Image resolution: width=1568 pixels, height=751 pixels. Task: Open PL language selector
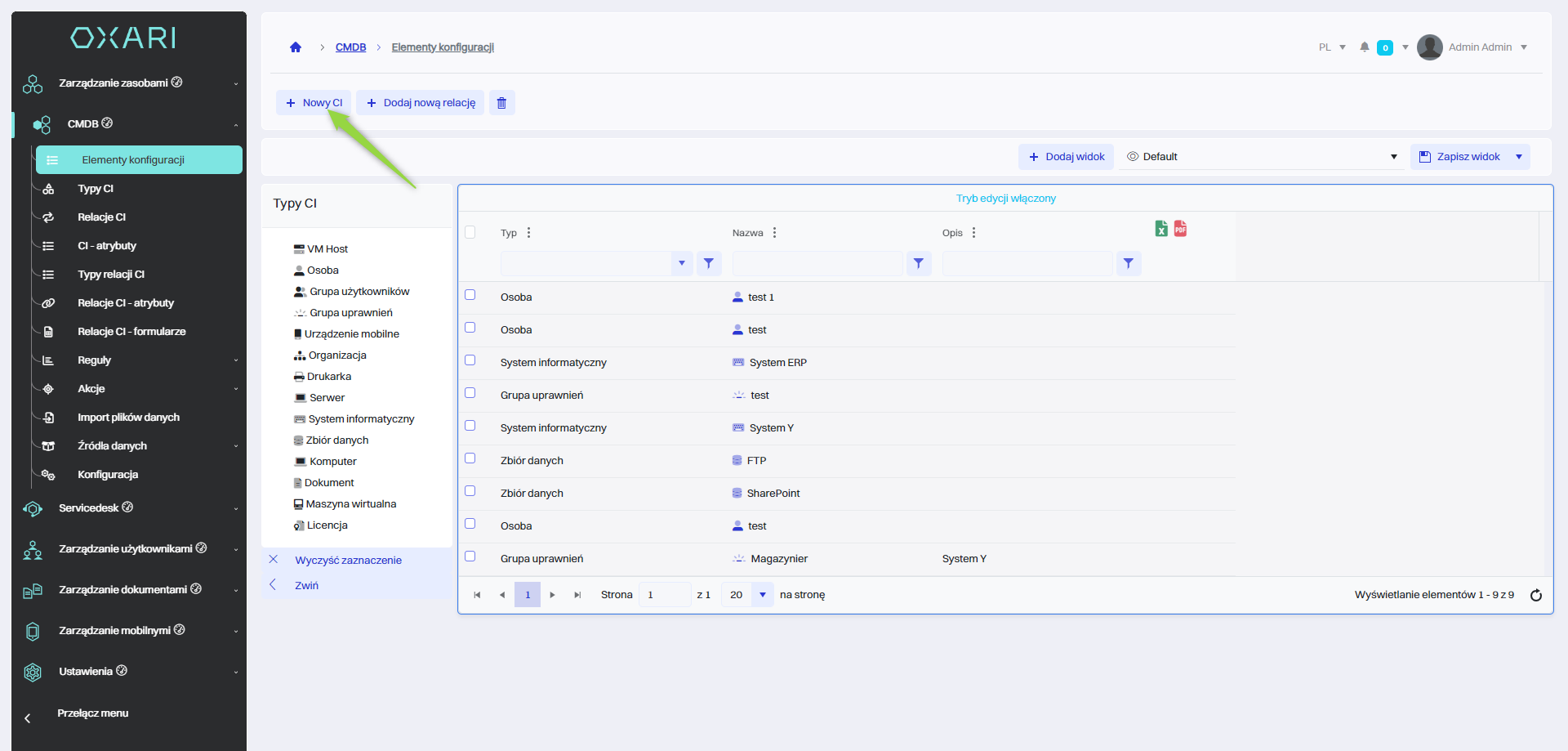click(x=1331, y=47)
